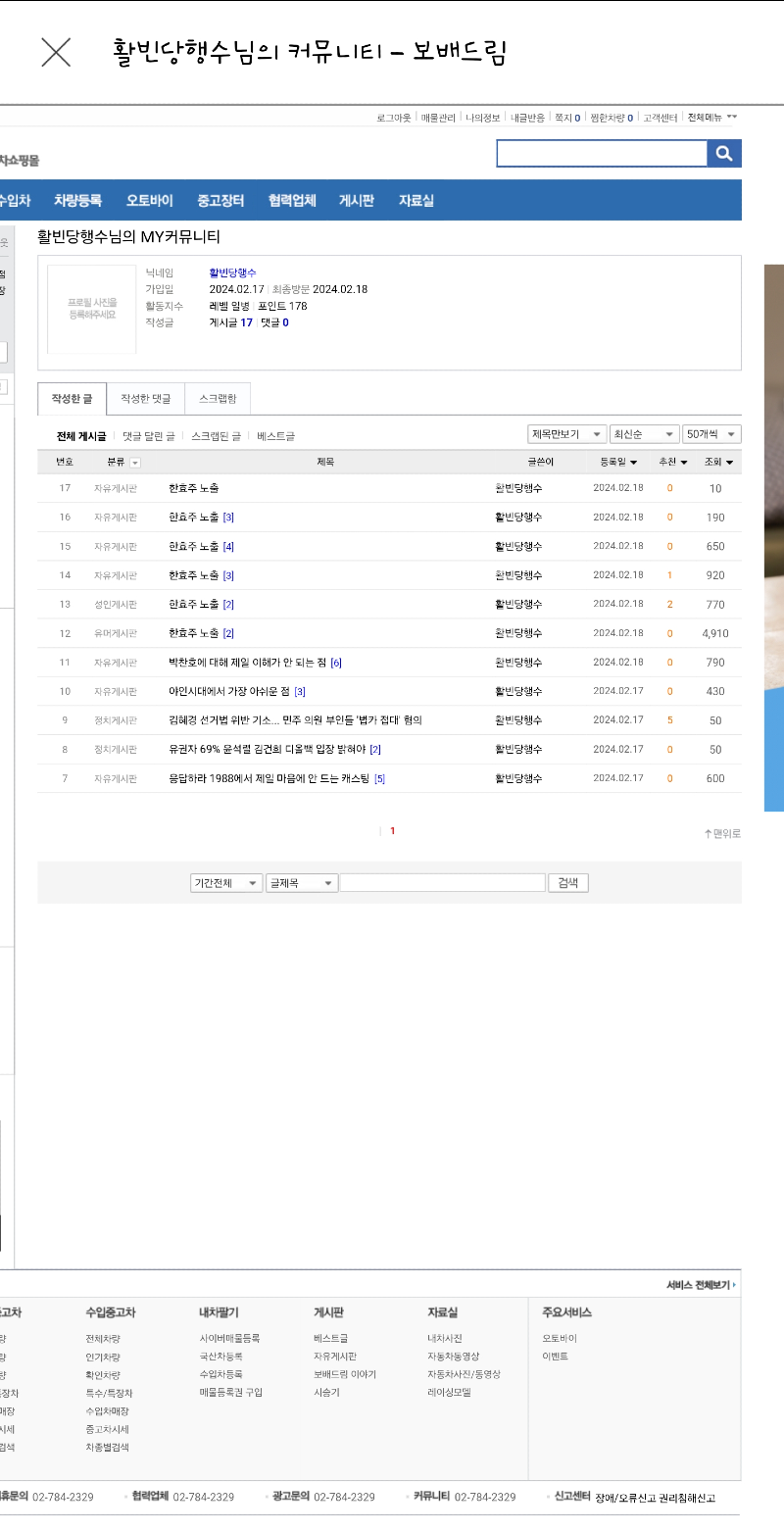Open the 기간전체 period dropdown
784x1531 pixels.
(x=226, y=883)
